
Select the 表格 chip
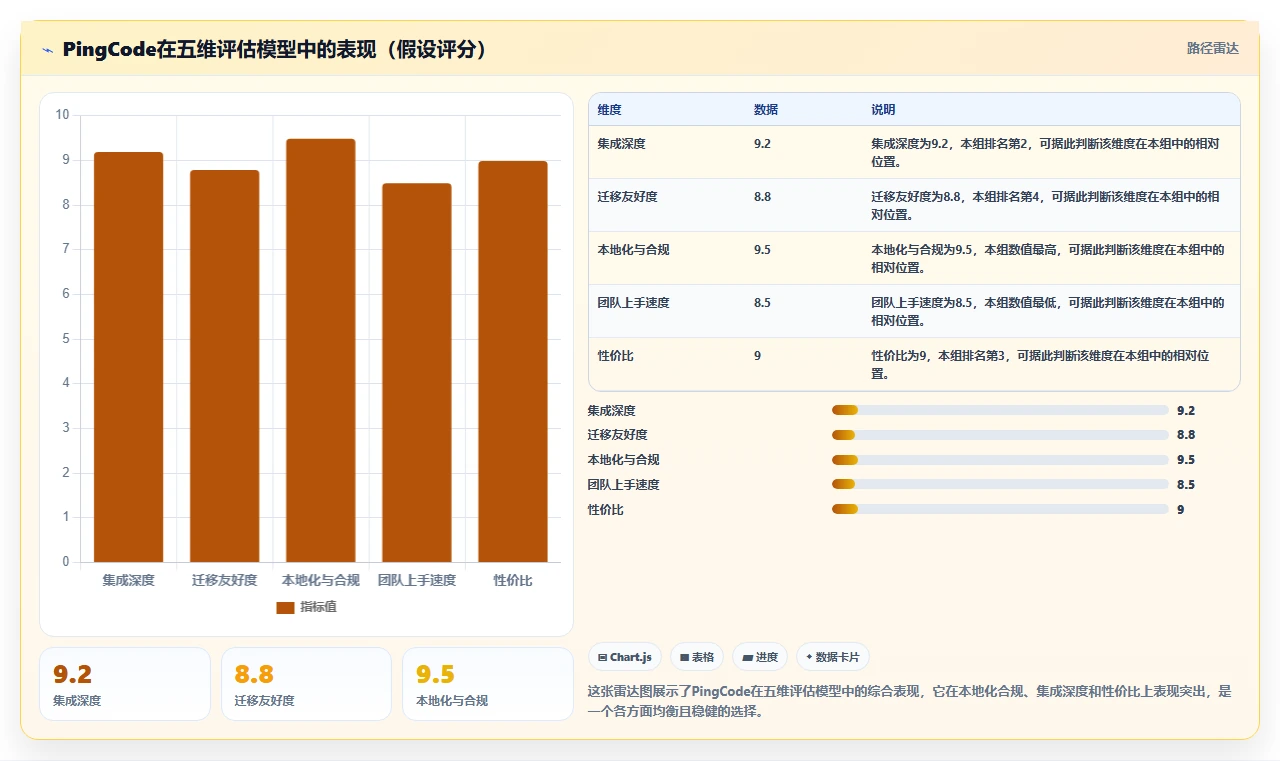pos(697,657)
